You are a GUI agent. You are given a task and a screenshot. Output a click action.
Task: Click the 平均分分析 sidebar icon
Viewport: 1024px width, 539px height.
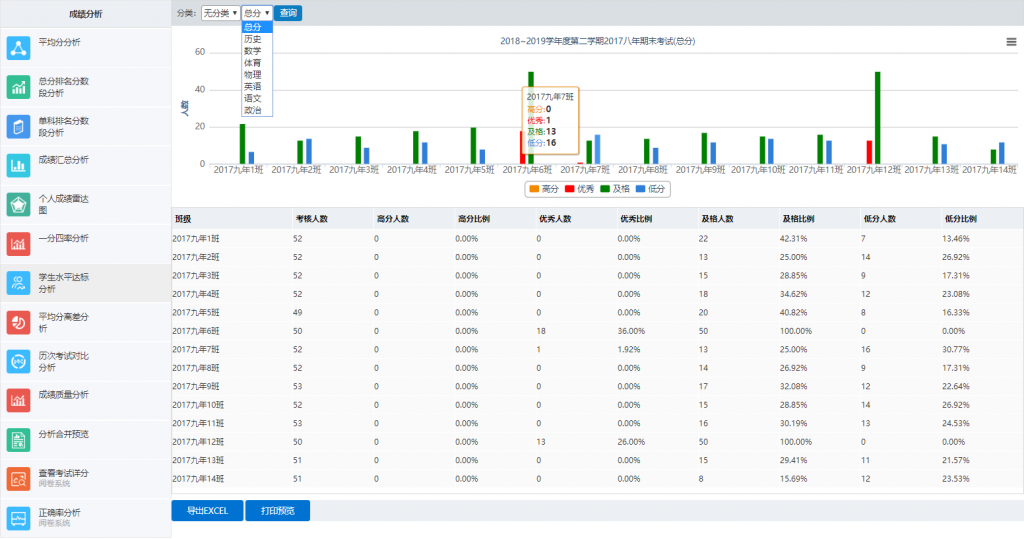pyautogui.click(x=19, y=48)
